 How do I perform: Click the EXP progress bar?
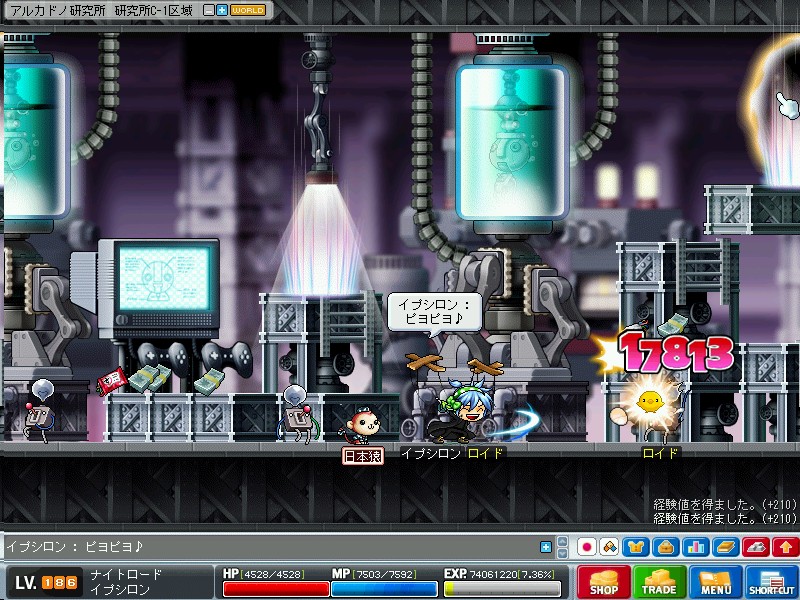502,589
